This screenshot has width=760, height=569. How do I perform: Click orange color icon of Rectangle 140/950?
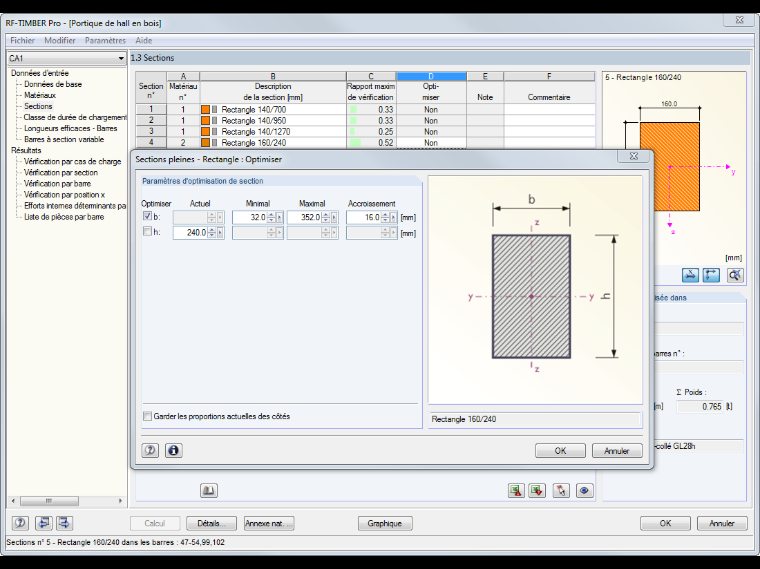206,121
